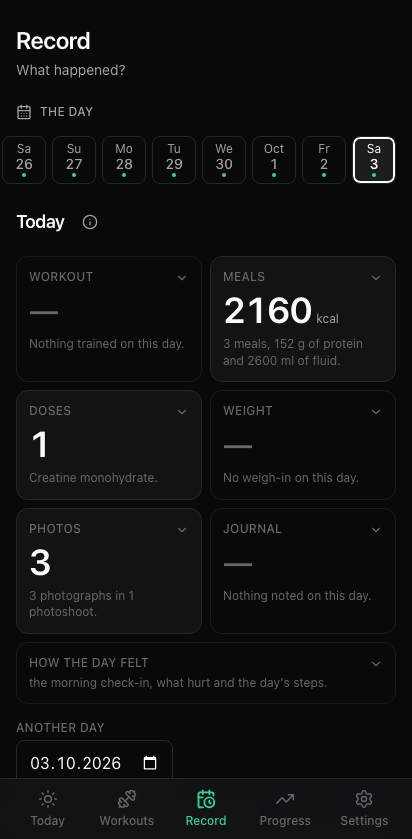Select the Oct 1 day button
Viewport: 412px width, 839px height.
[274, 160]
